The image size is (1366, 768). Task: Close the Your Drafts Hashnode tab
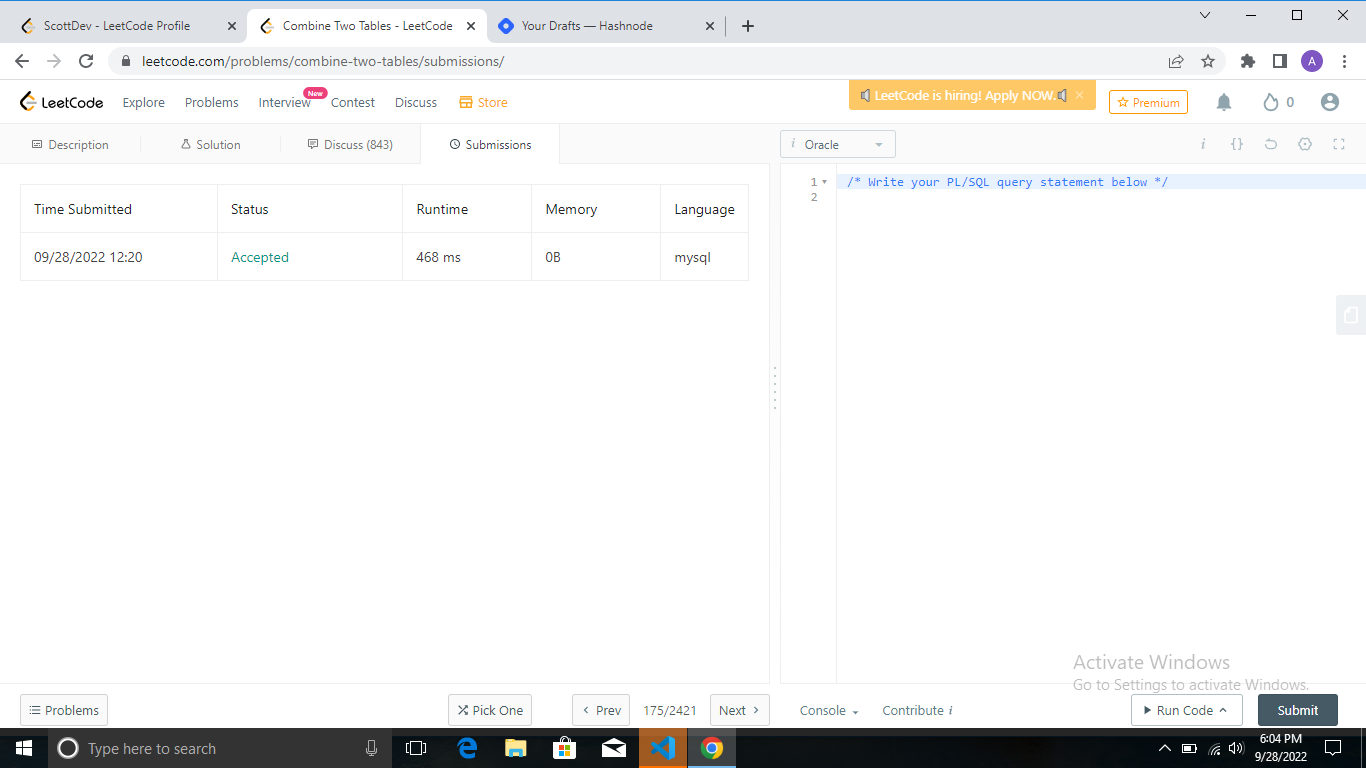(710, 26)
